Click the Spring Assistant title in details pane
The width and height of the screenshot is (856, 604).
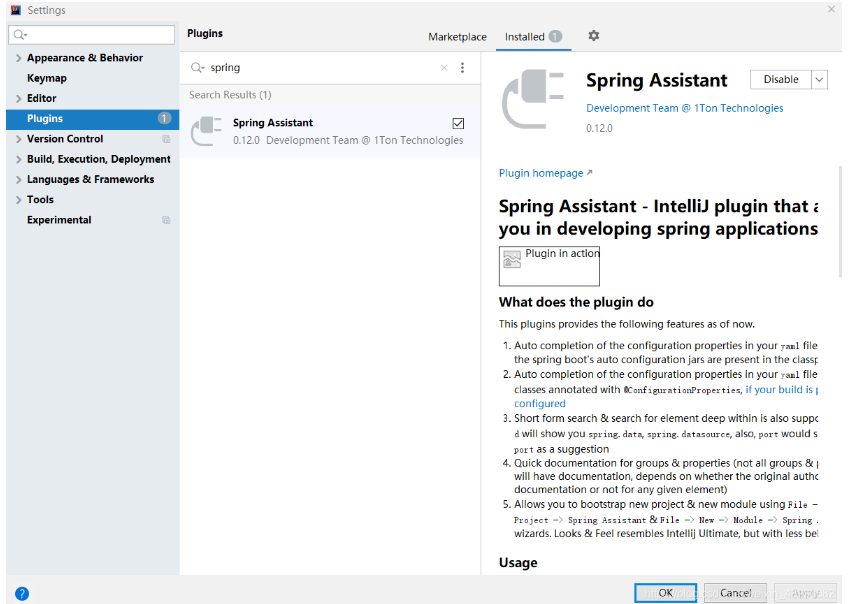pos(656,81)
